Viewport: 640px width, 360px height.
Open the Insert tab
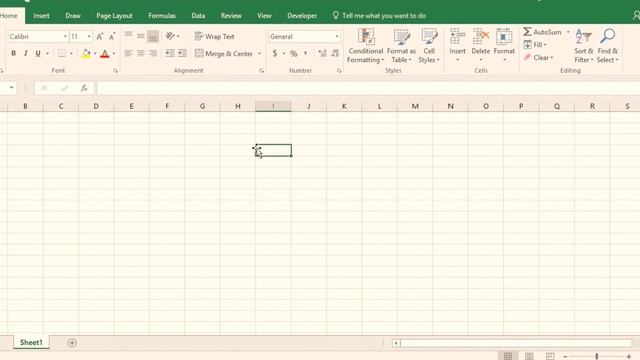pyautogui.click(x=41, y=16)
